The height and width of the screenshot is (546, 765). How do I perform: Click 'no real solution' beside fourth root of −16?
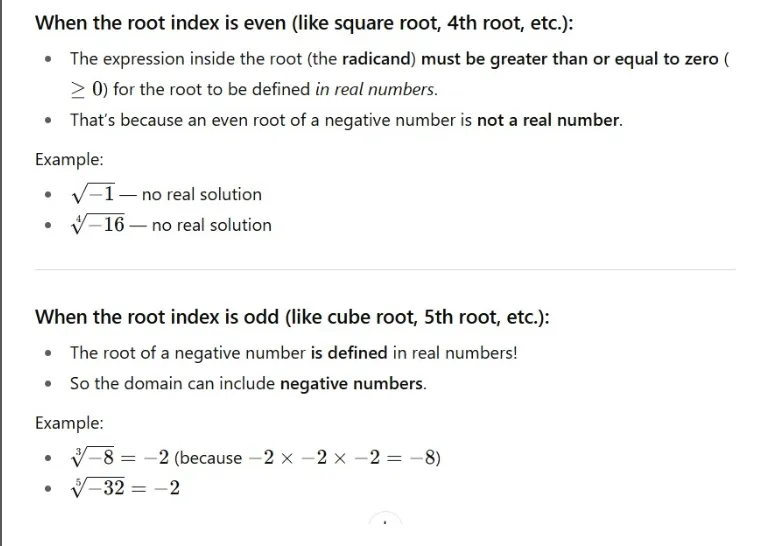pos(212,225)
